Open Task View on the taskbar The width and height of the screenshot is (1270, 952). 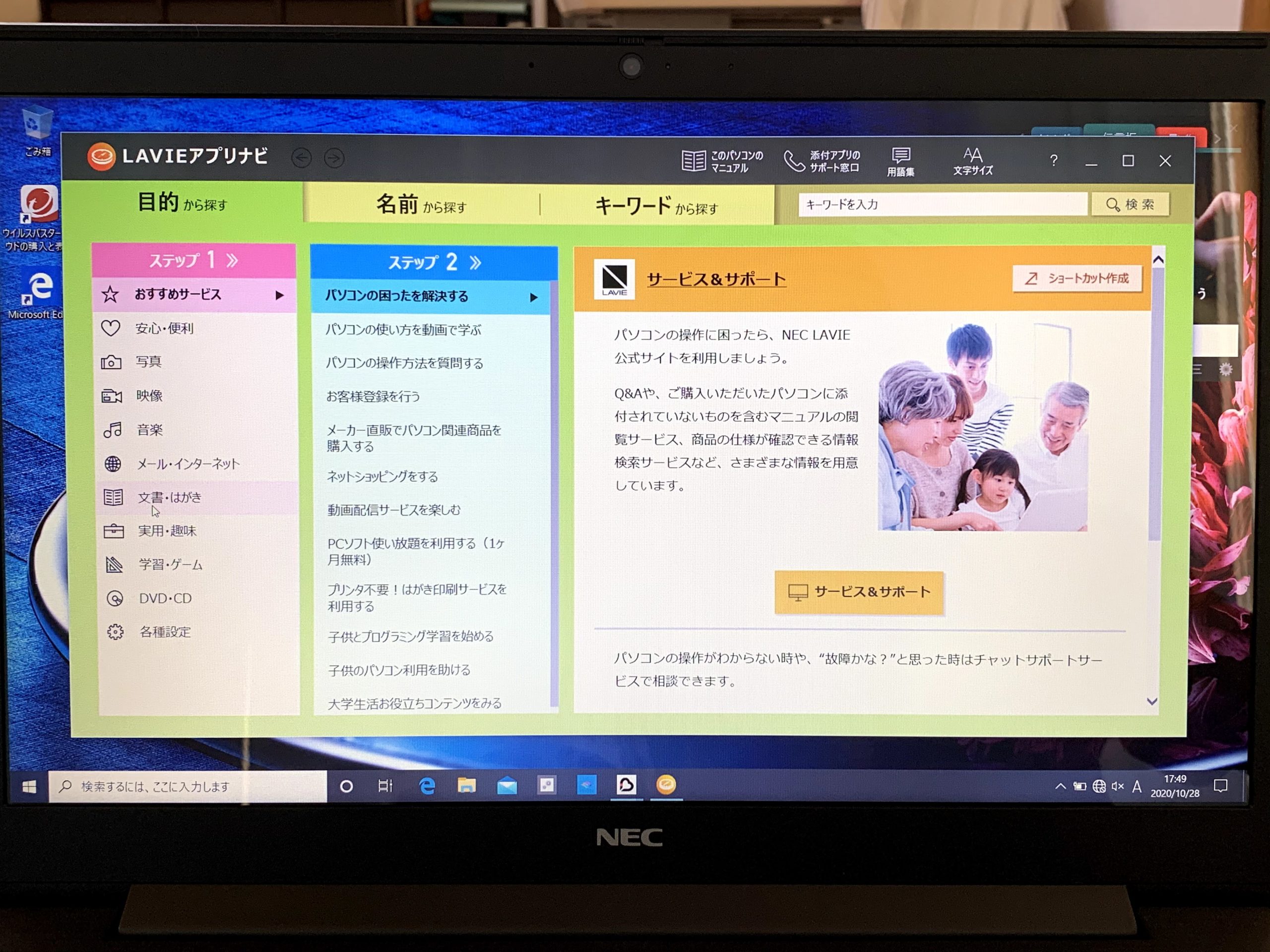pos(385,785)
